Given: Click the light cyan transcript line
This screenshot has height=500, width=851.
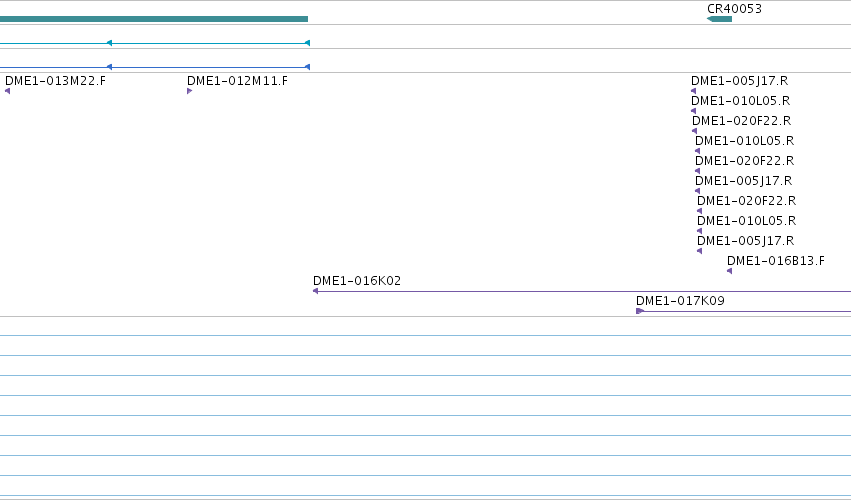Looking at the screenshot, I should point(155,43).
